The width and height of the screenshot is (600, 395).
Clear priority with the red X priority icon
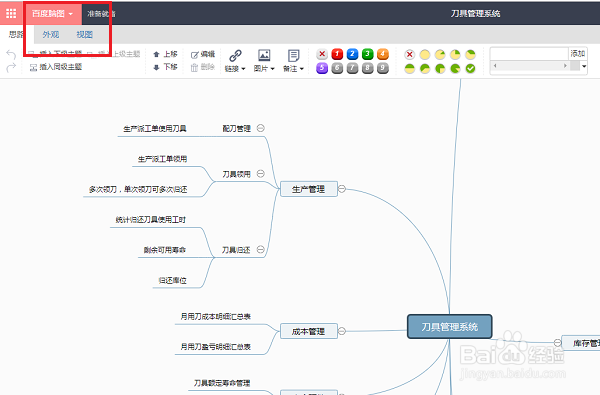click(x=322, y=54)
